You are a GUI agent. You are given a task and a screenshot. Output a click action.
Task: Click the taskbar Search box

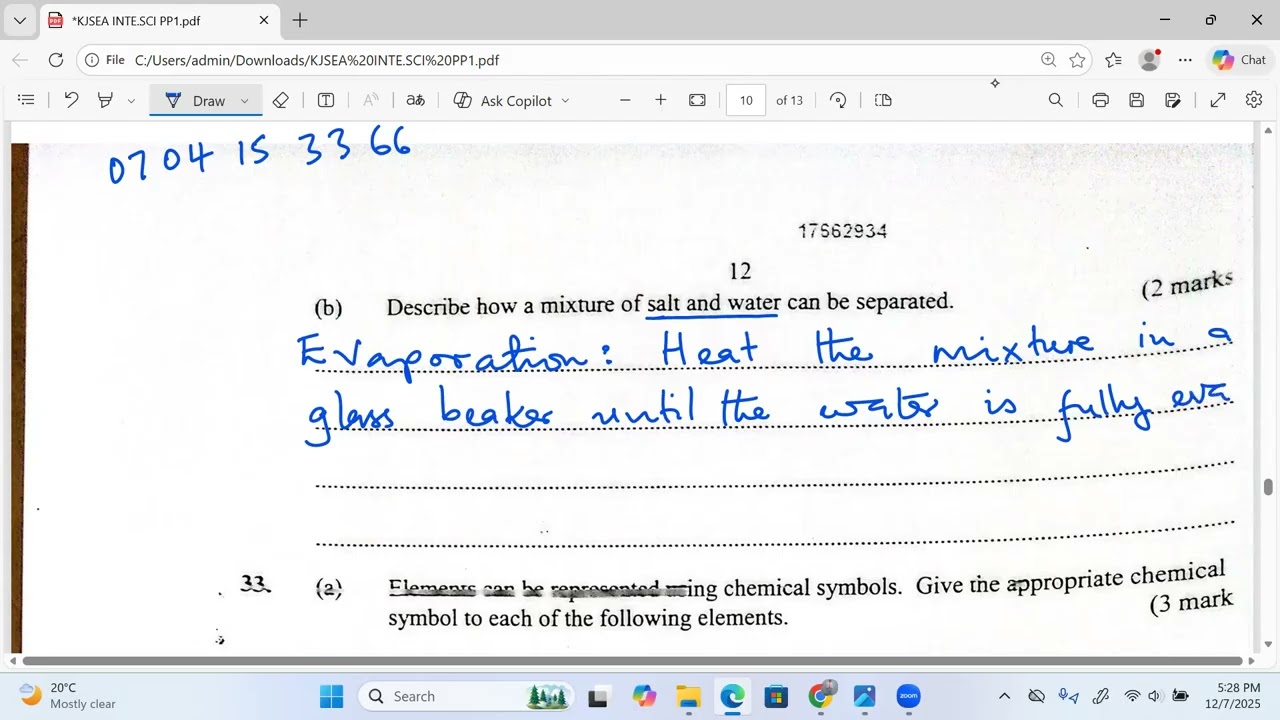465,696
